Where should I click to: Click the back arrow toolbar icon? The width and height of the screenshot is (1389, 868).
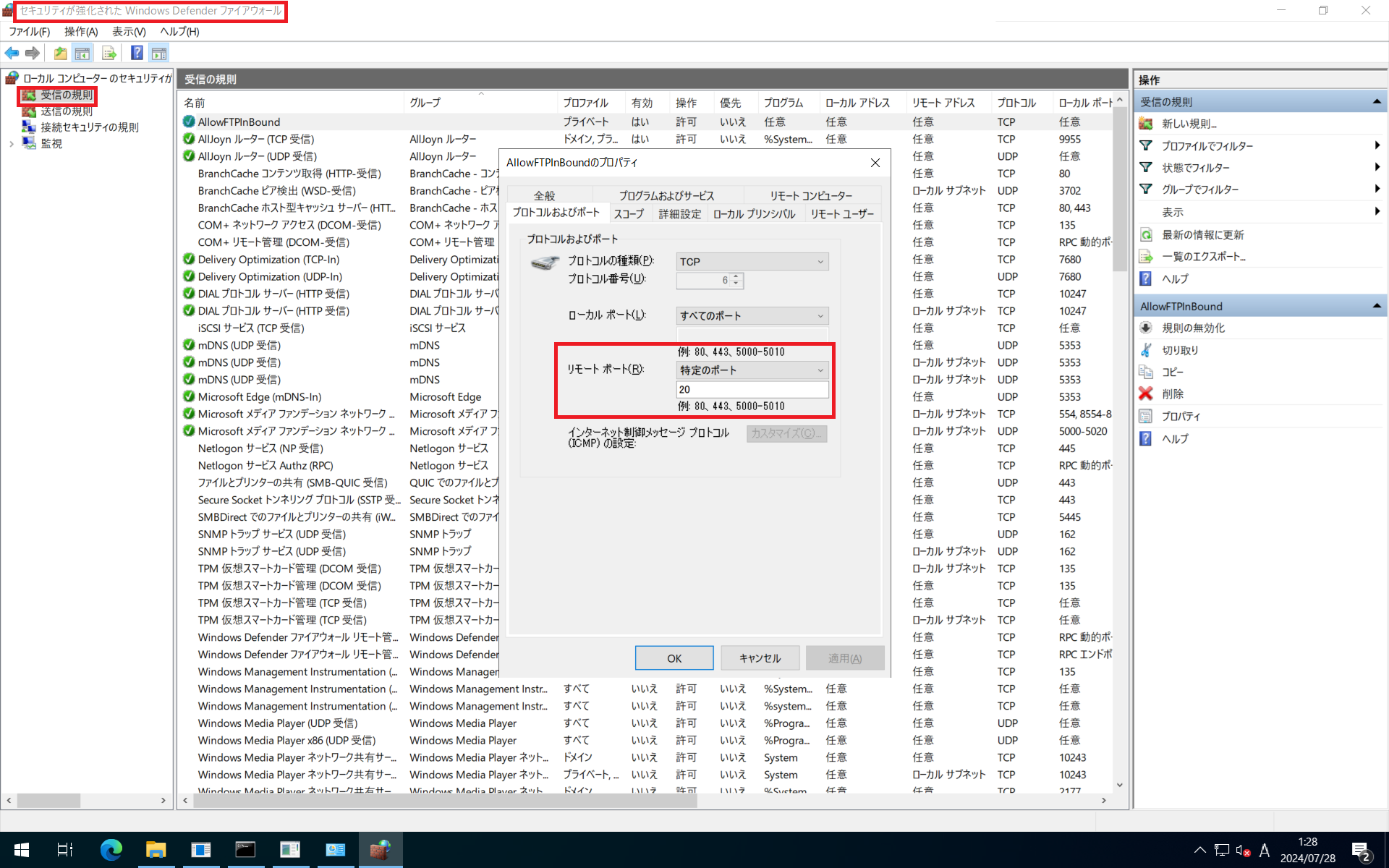[12, 53]
